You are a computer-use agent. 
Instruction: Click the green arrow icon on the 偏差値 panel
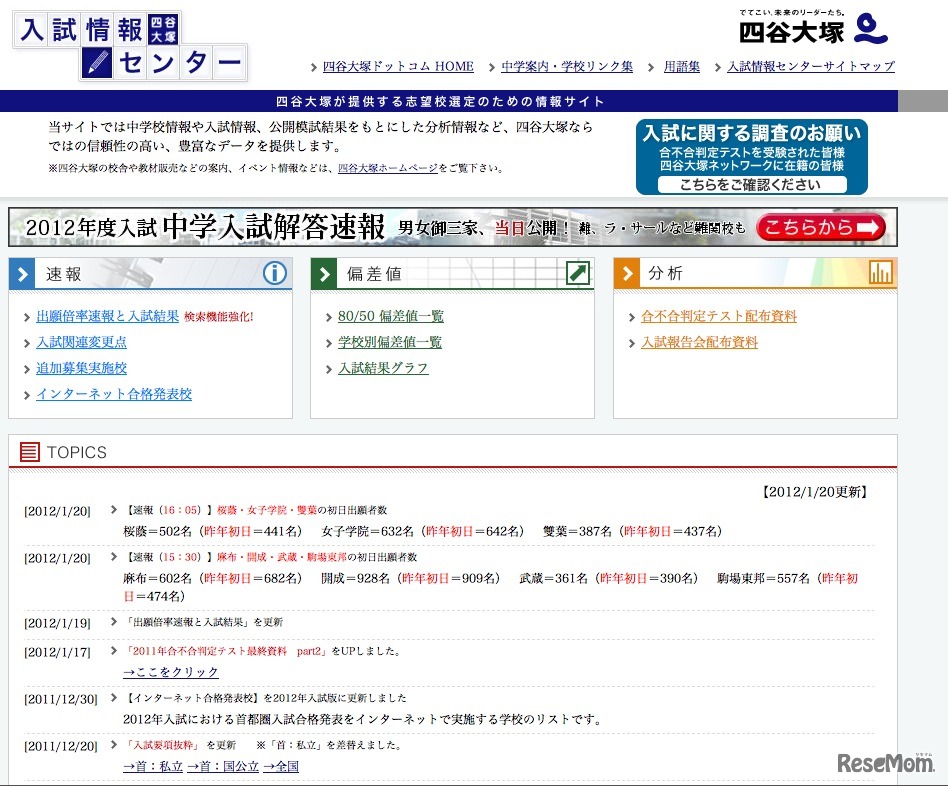(577, 273)
